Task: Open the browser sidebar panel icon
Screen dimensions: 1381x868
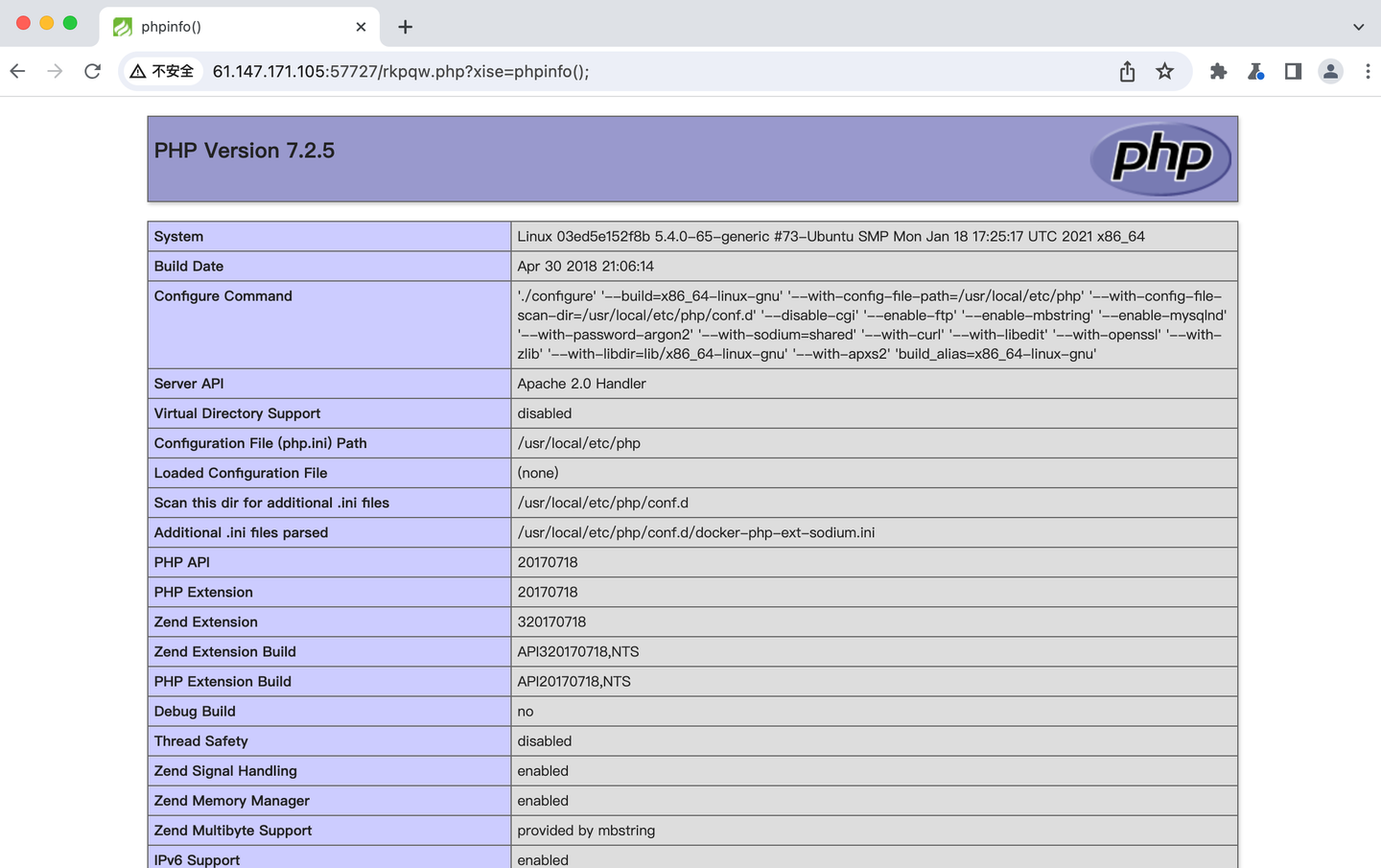Action: (1292, 70)
